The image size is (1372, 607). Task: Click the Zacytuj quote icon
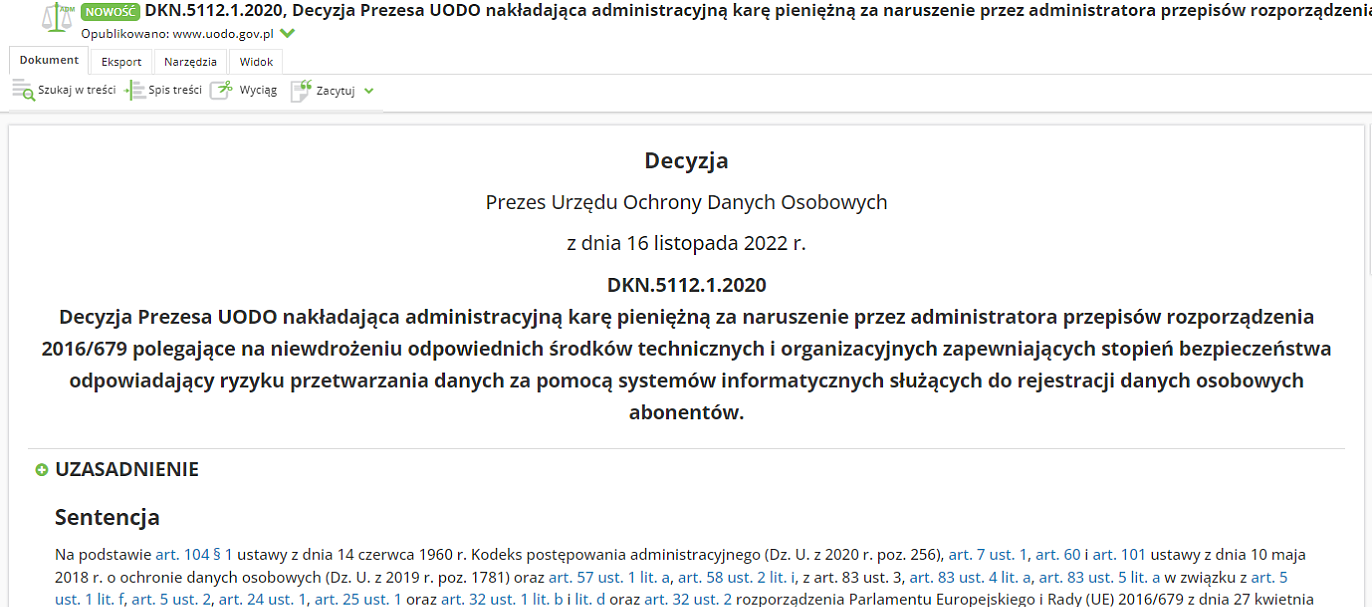click(301, 91)
